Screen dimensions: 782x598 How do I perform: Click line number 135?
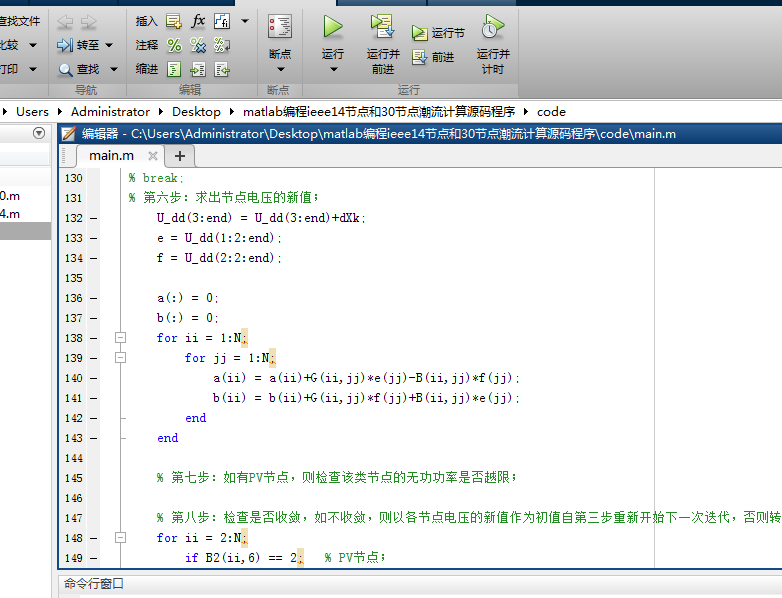(74, 278)
